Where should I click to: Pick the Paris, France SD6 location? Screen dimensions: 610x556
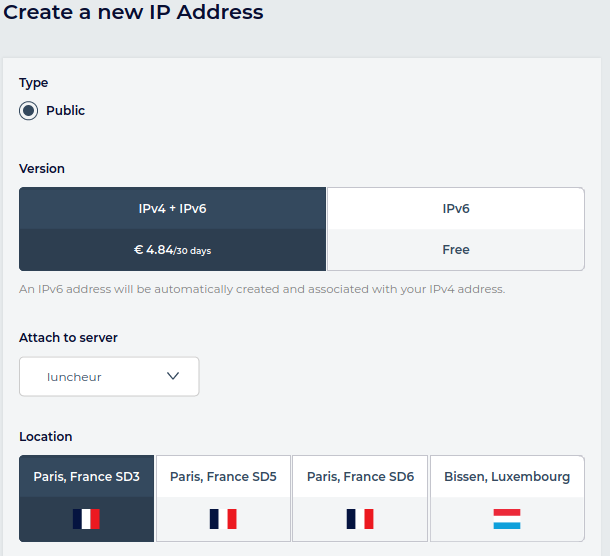click(x=360, y=477)
